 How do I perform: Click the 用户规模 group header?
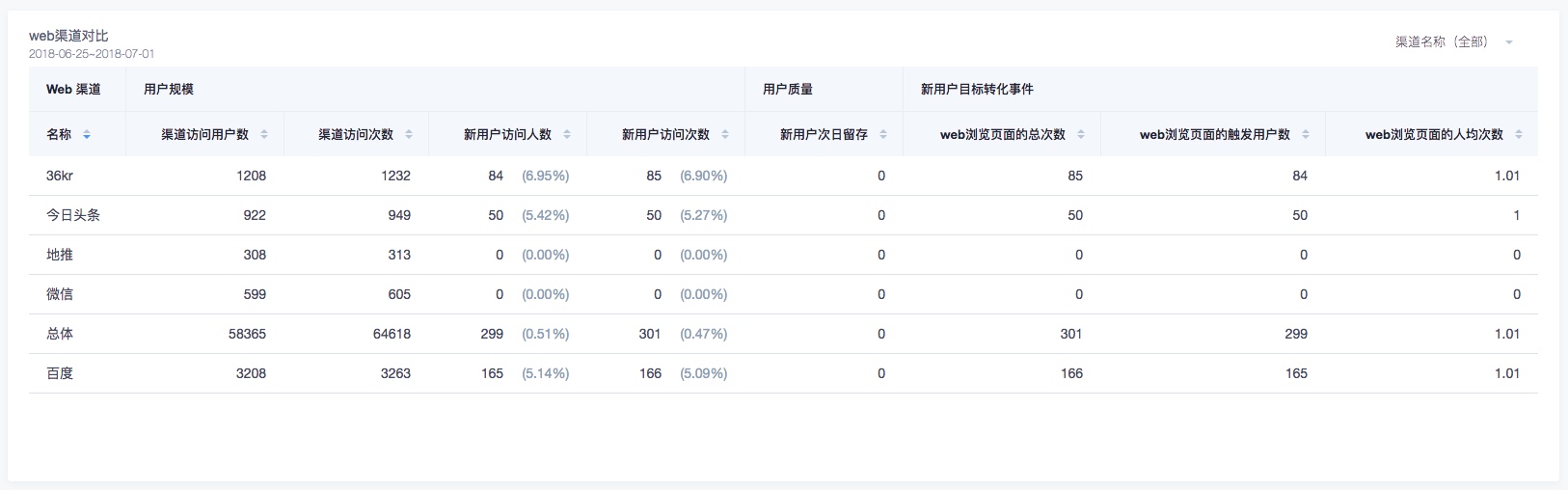169,89
